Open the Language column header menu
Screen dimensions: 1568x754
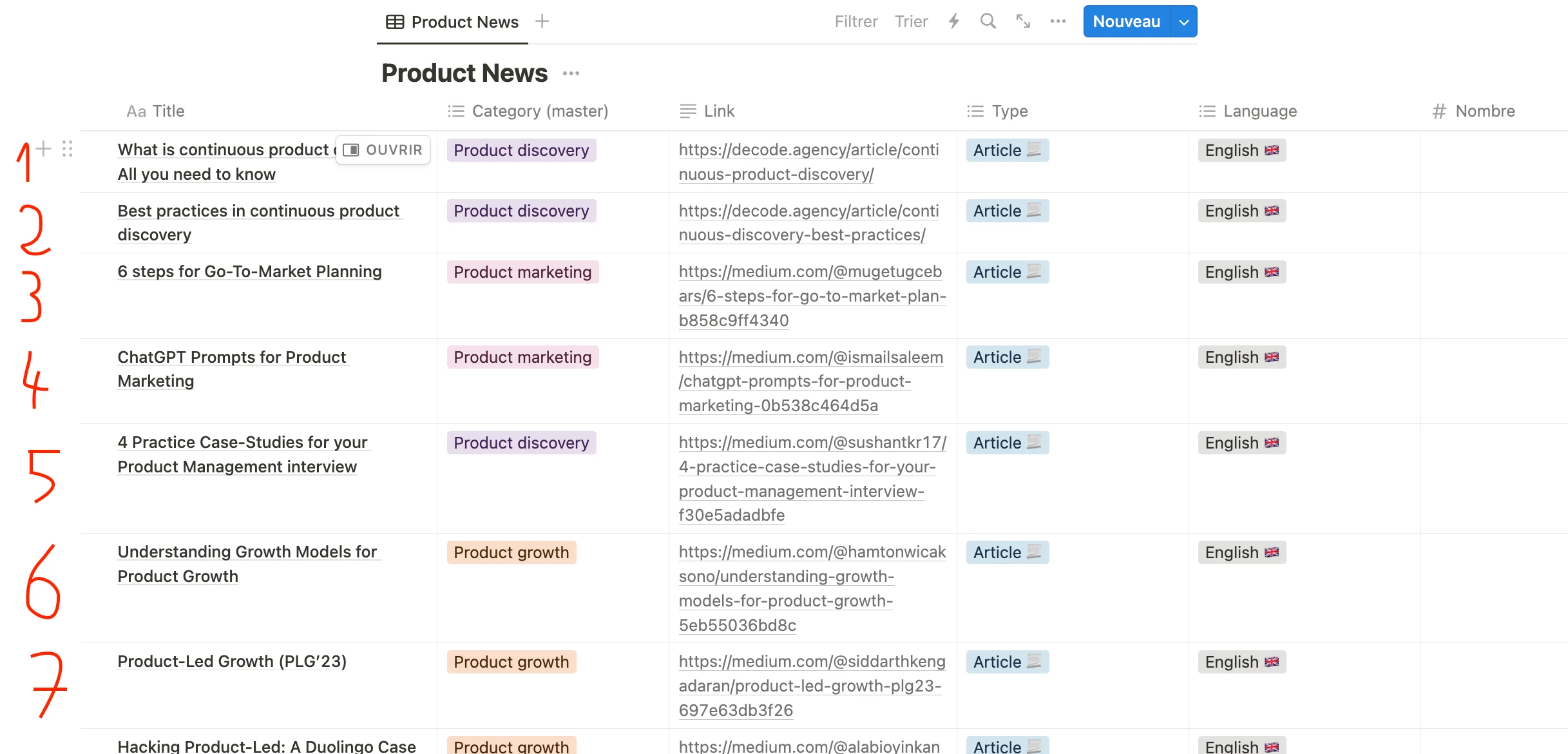1259,111
